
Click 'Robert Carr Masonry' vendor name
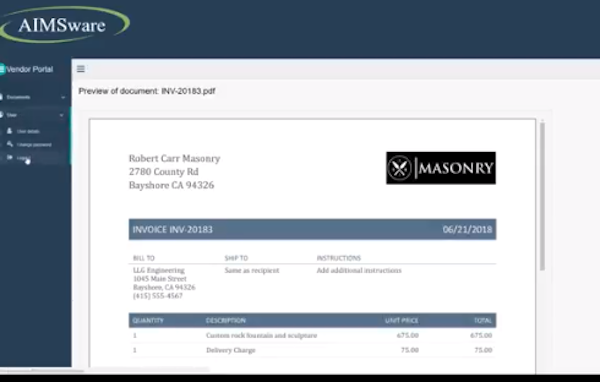click(x=174, y=158)
